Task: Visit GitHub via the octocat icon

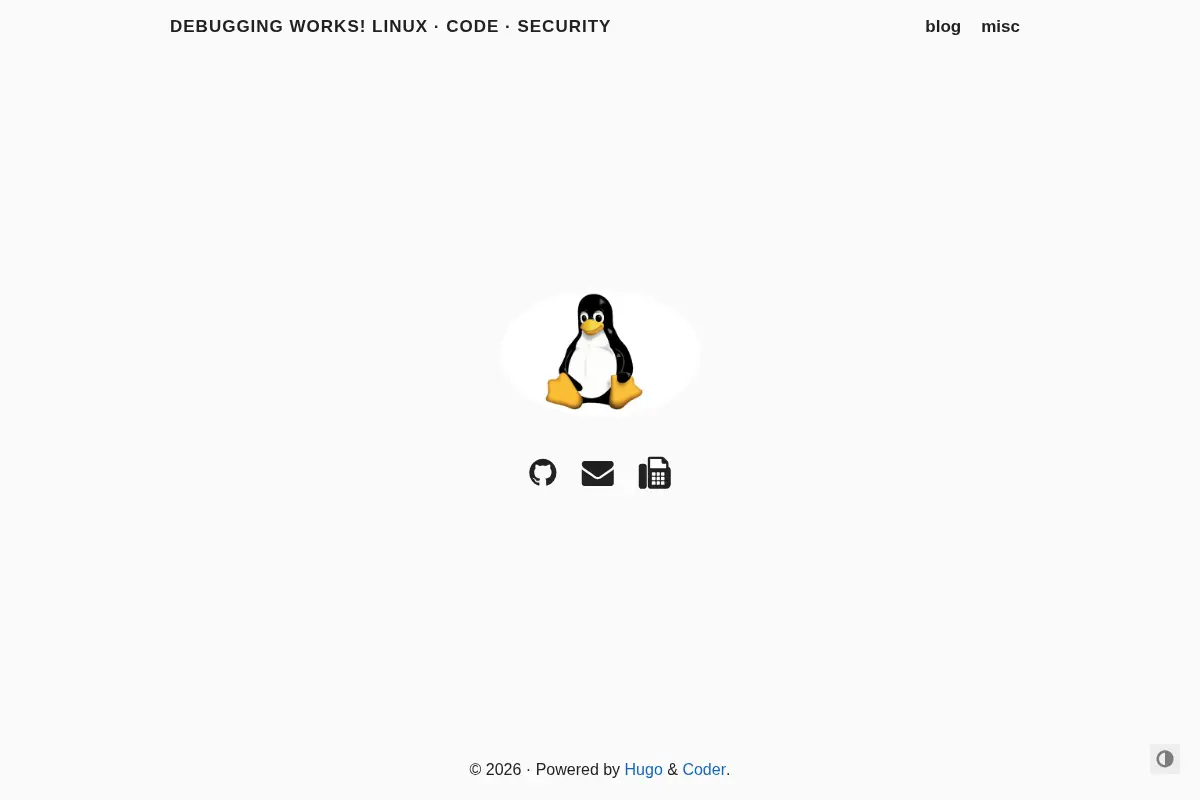Action: tap(542, 473)
